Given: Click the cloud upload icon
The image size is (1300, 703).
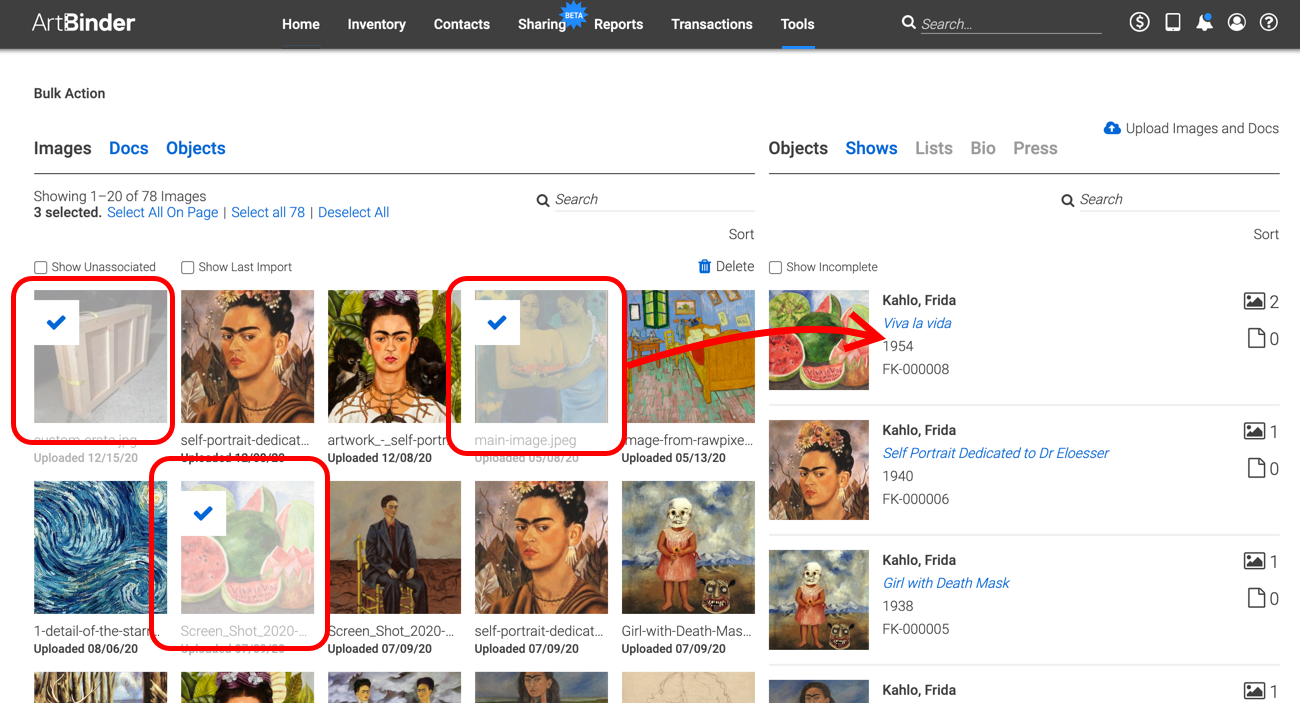Looking at the screenshot, I should coord(1112,128).
